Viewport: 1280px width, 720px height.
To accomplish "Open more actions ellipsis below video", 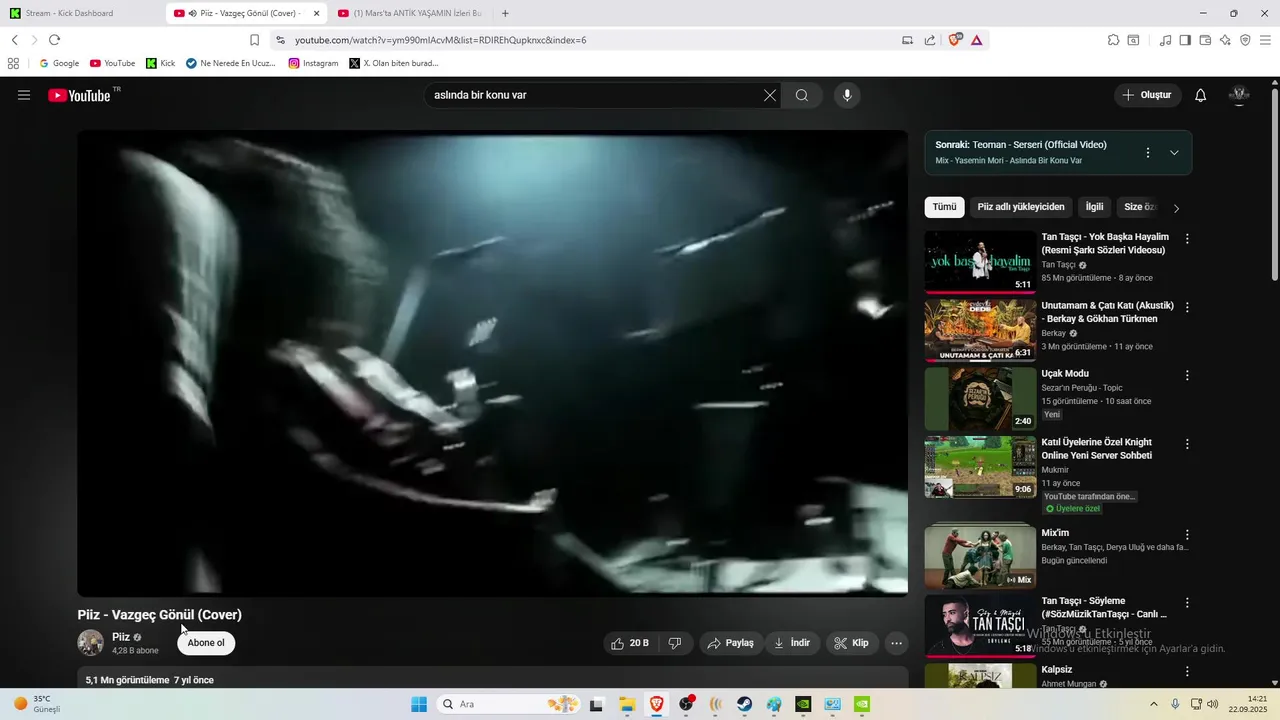I will coord(897,643).
